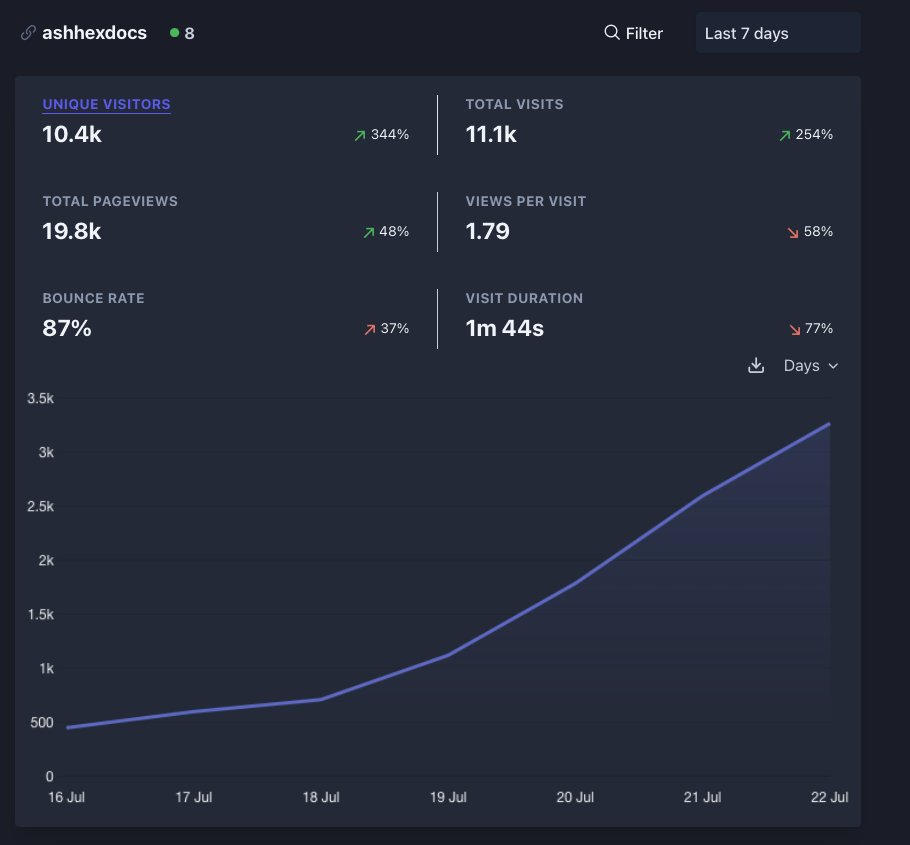910x845 pixels.
Task: Click the 16 Jul x-axis label
Action: click(66, 797)
